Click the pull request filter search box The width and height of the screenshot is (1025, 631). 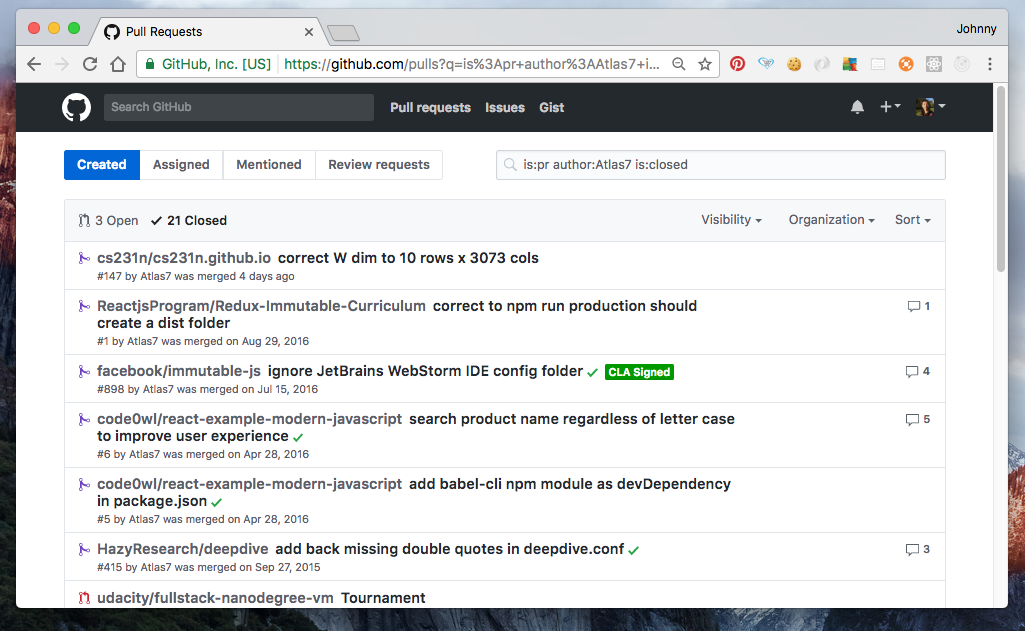[720, 165]
